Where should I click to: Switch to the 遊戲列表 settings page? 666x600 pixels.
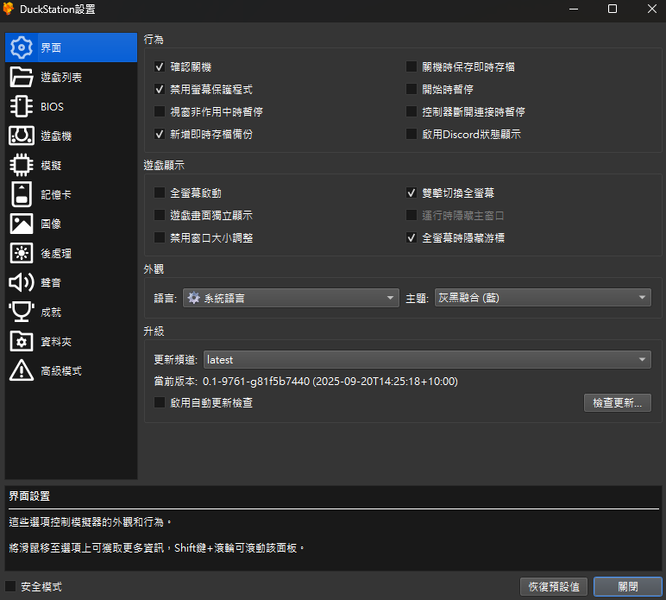(x=71, y=77)
